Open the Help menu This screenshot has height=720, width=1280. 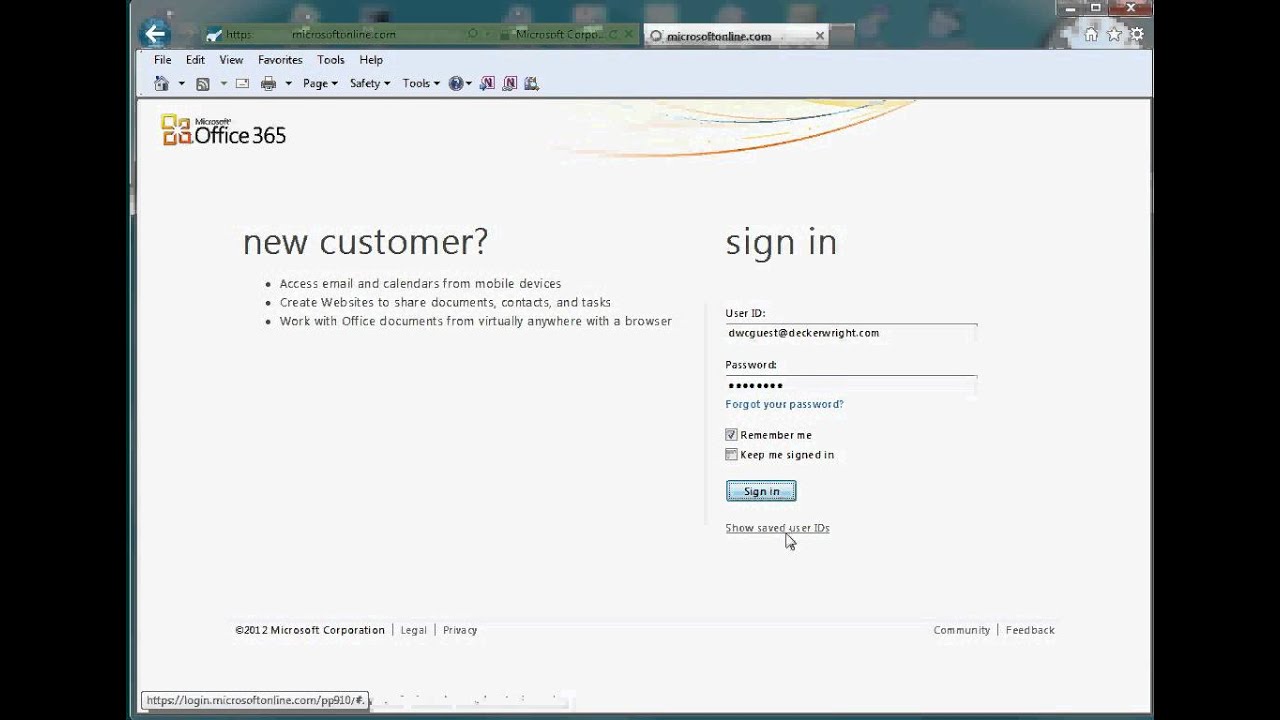point(371,60)
